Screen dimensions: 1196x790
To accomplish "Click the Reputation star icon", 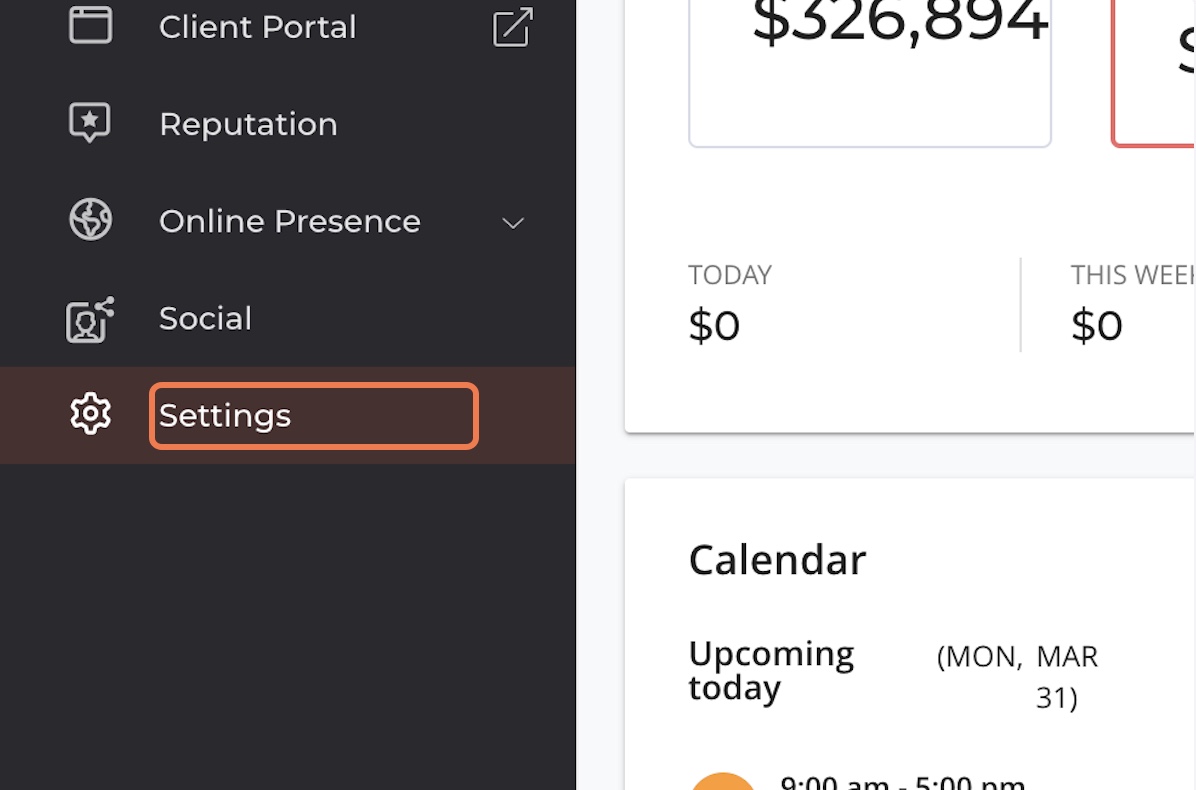I will (90, 123).
